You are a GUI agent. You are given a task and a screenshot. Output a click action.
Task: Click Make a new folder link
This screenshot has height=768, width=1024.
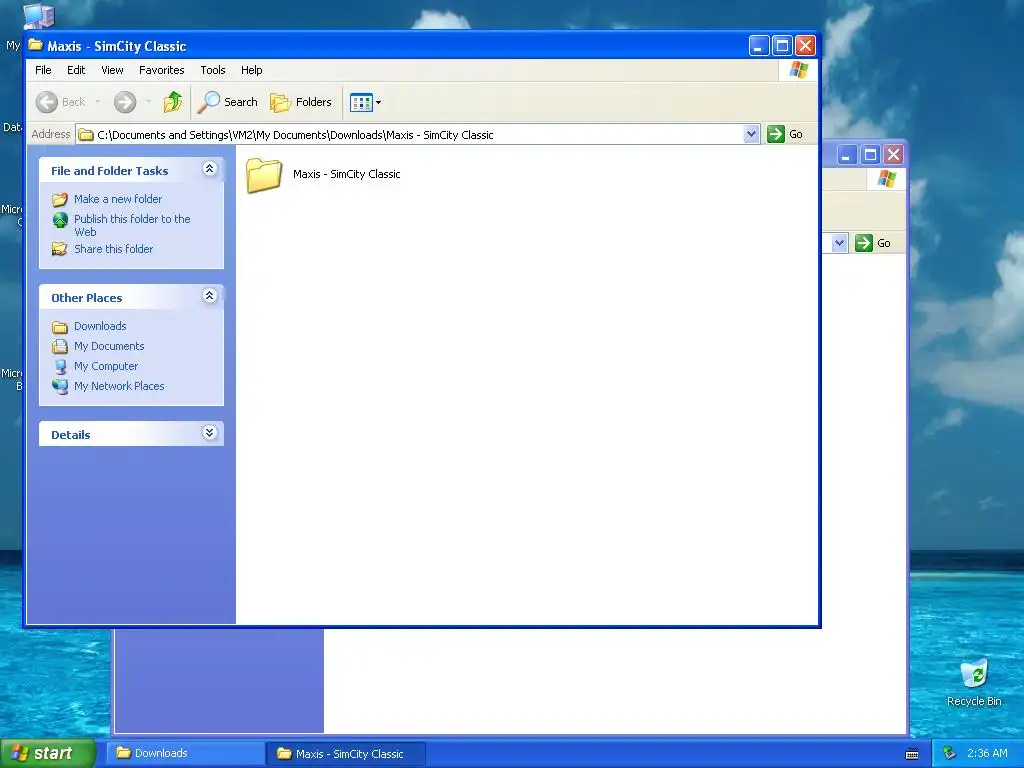[118, 199]
